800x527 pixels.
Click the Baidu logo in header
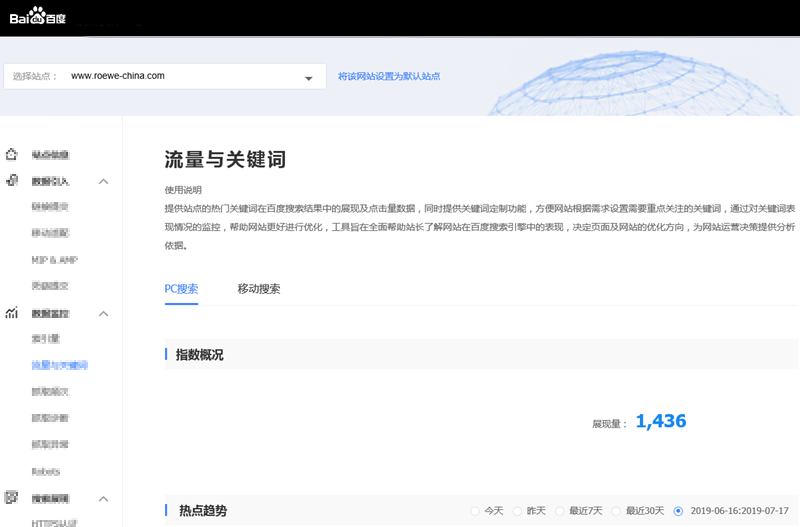tap(37, 16)
